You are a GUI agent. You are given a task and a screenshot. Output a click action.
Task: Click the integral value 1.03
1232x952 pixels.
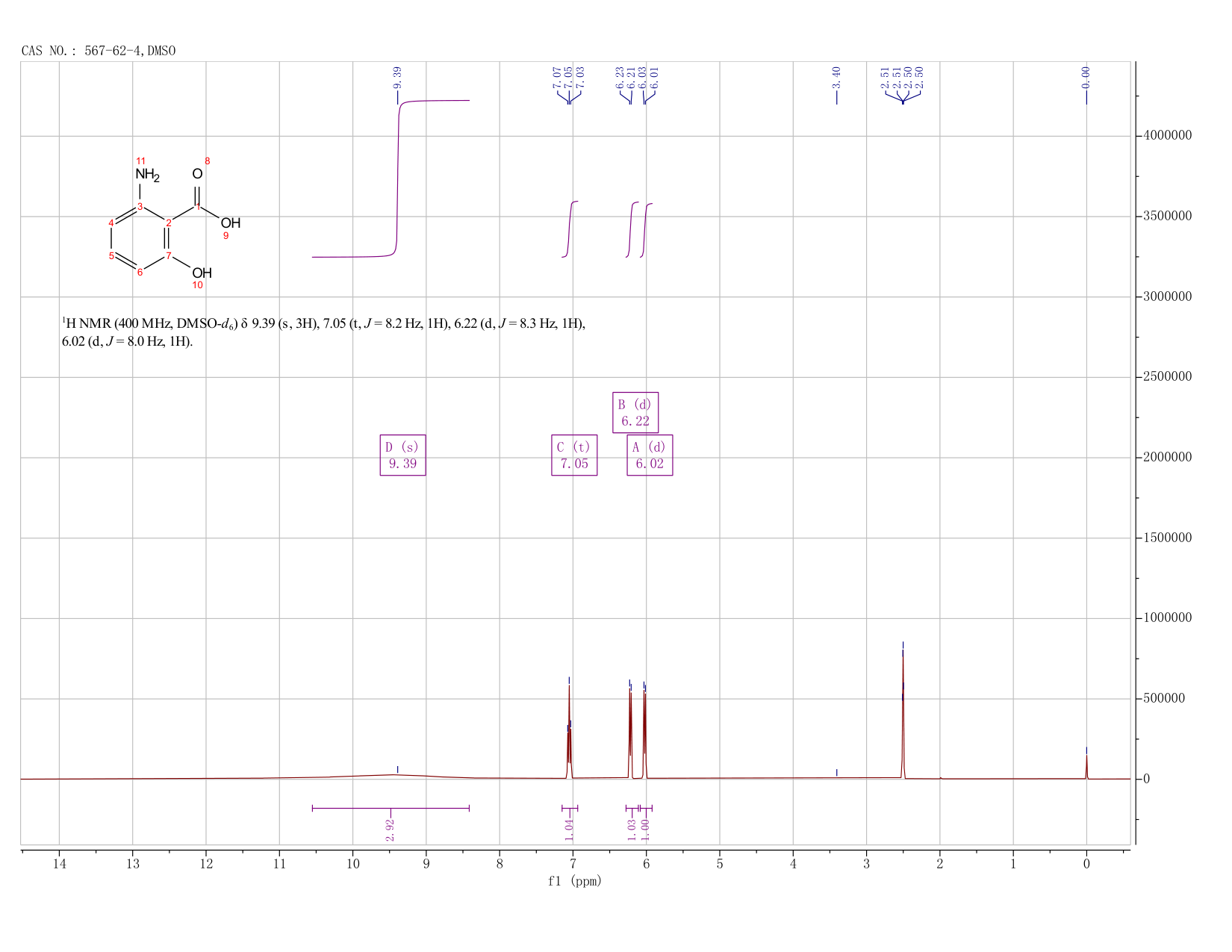[x=632, y=830]
